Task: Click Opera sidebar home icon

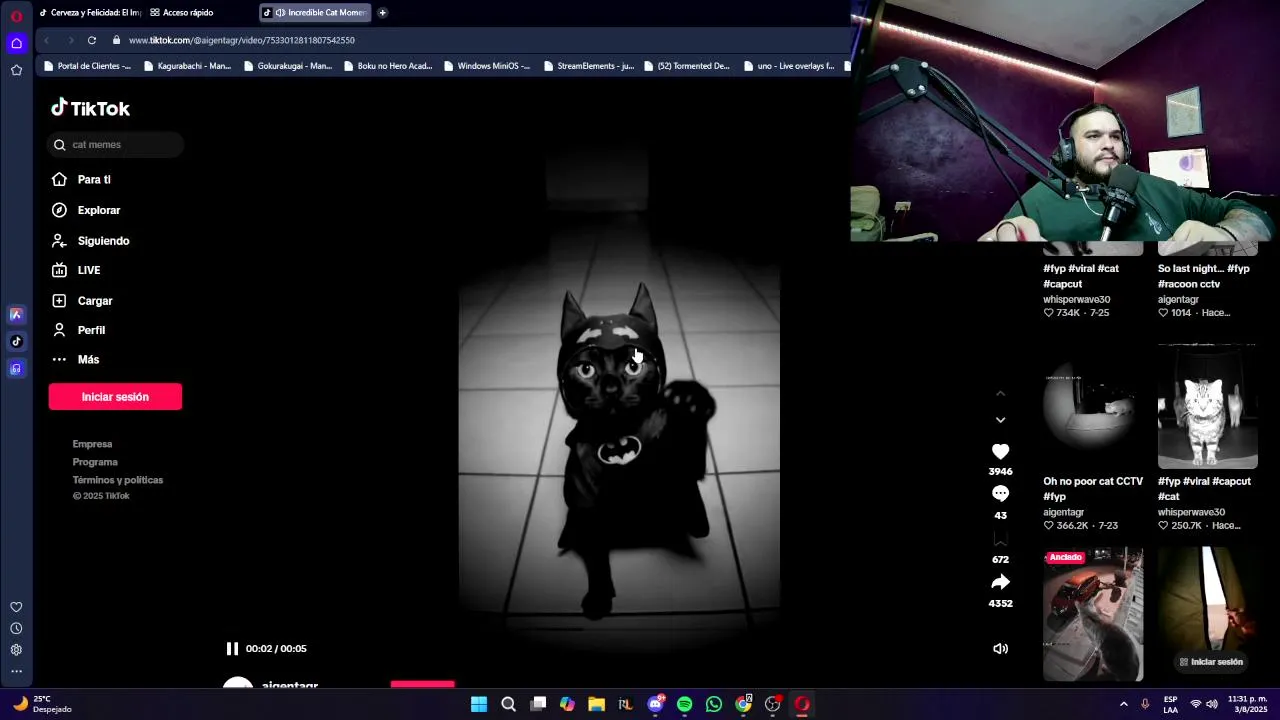Action: [x=16, y=43]
